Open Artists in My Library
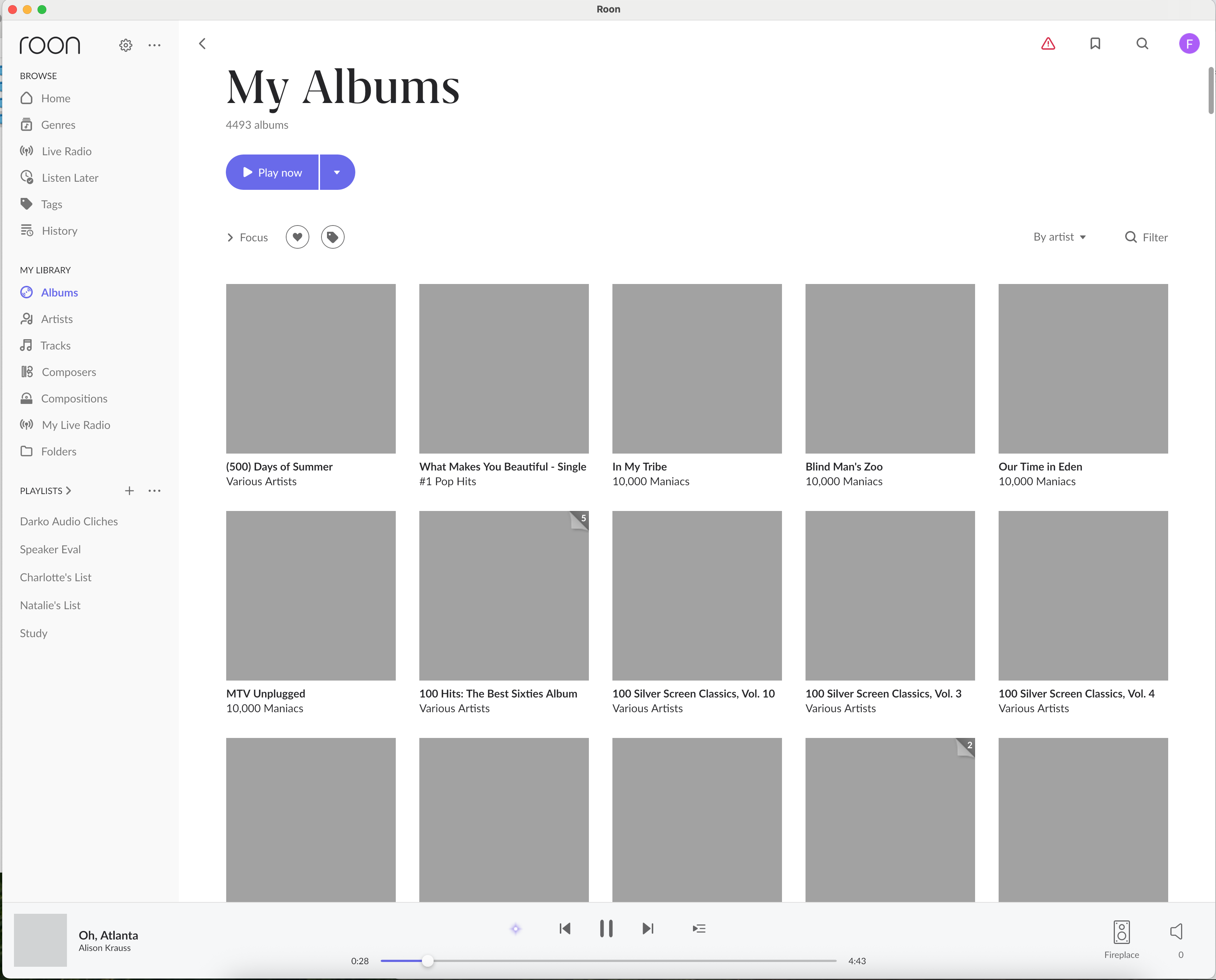The image size is (1216, 980). 46,319
